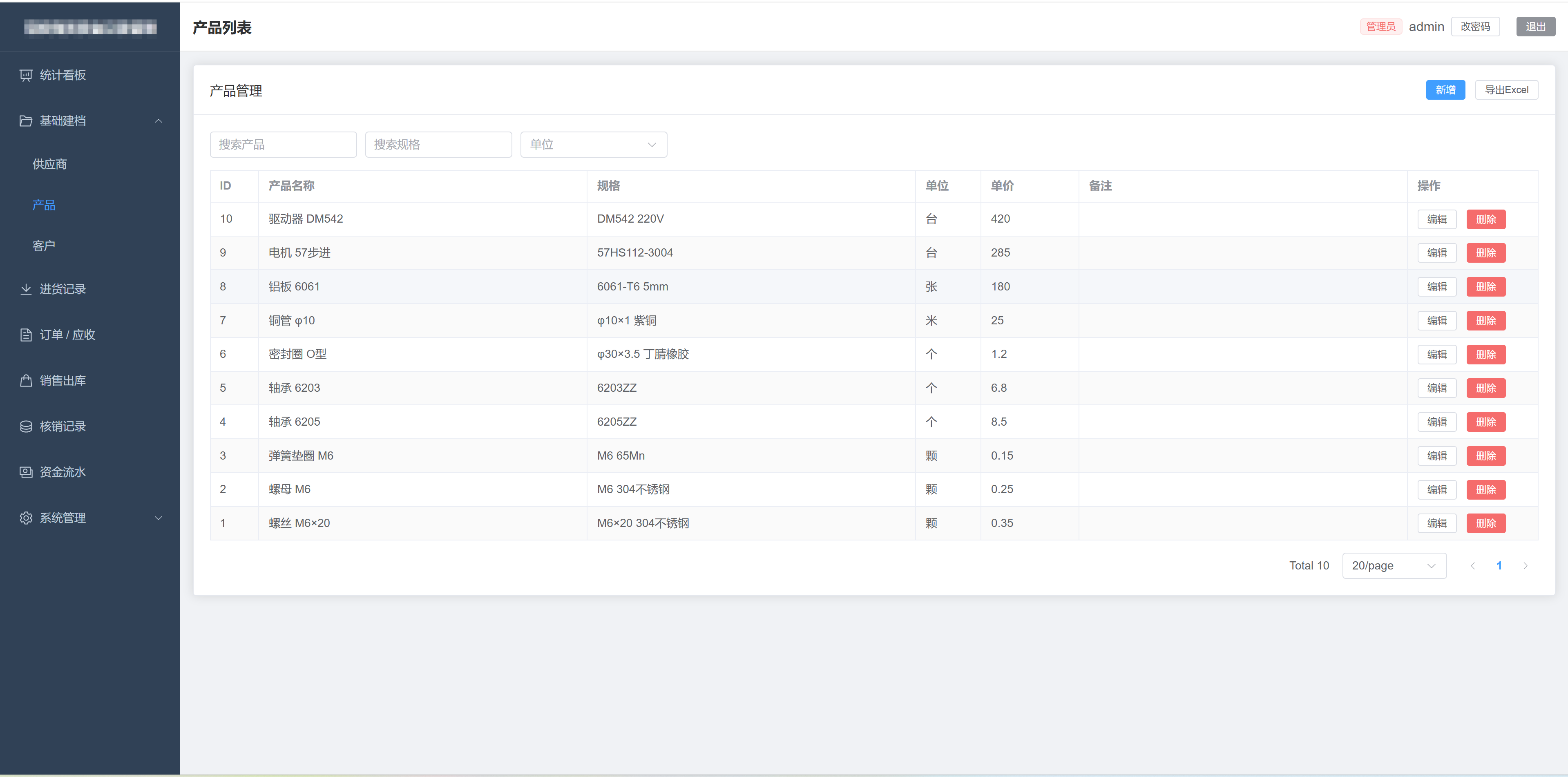Delete the 弹簧垫圈 M6 row
Image resolution: width=1568 pixels, height=777 pixels.
[x=1486, y=456]
